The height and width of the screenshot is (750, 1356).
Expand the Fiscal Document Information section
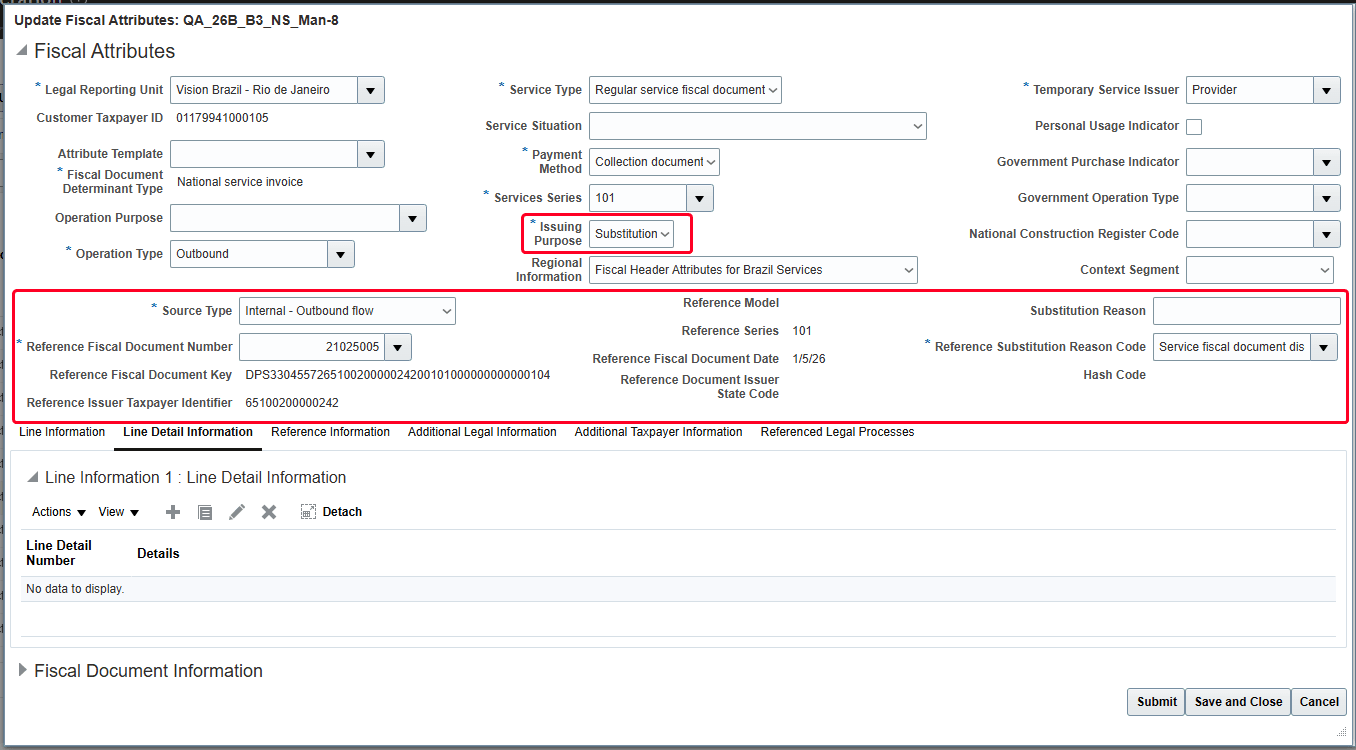tap(22, 670)
